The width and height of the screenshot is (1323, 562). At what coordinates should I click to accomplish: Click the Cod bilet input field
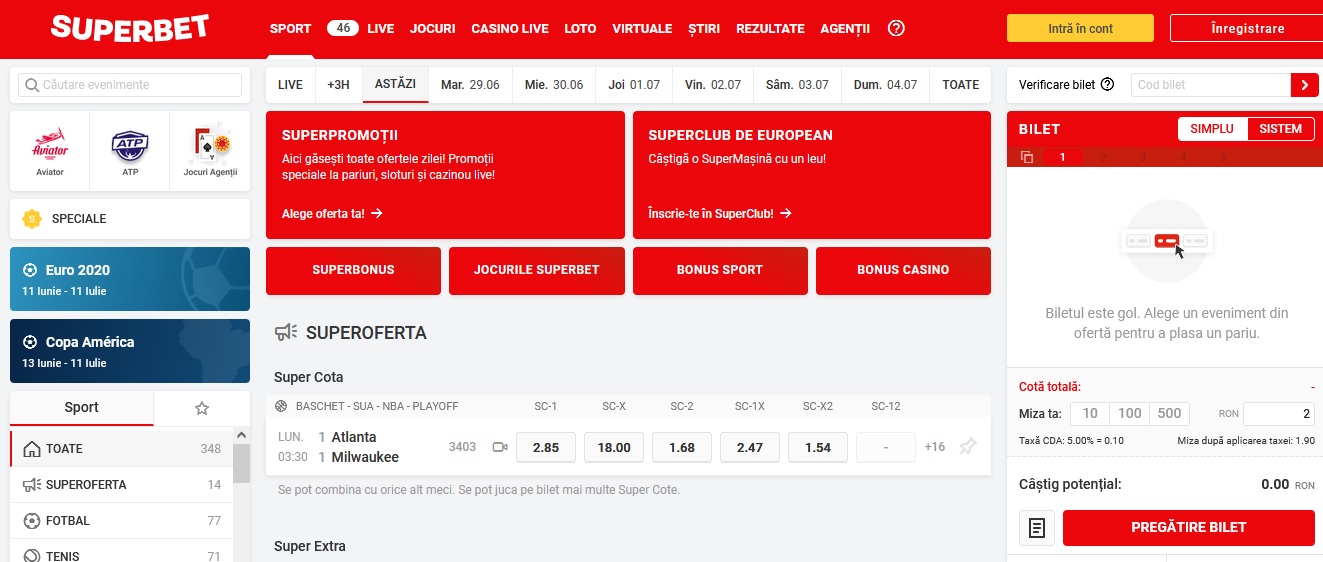(1211, 85)
